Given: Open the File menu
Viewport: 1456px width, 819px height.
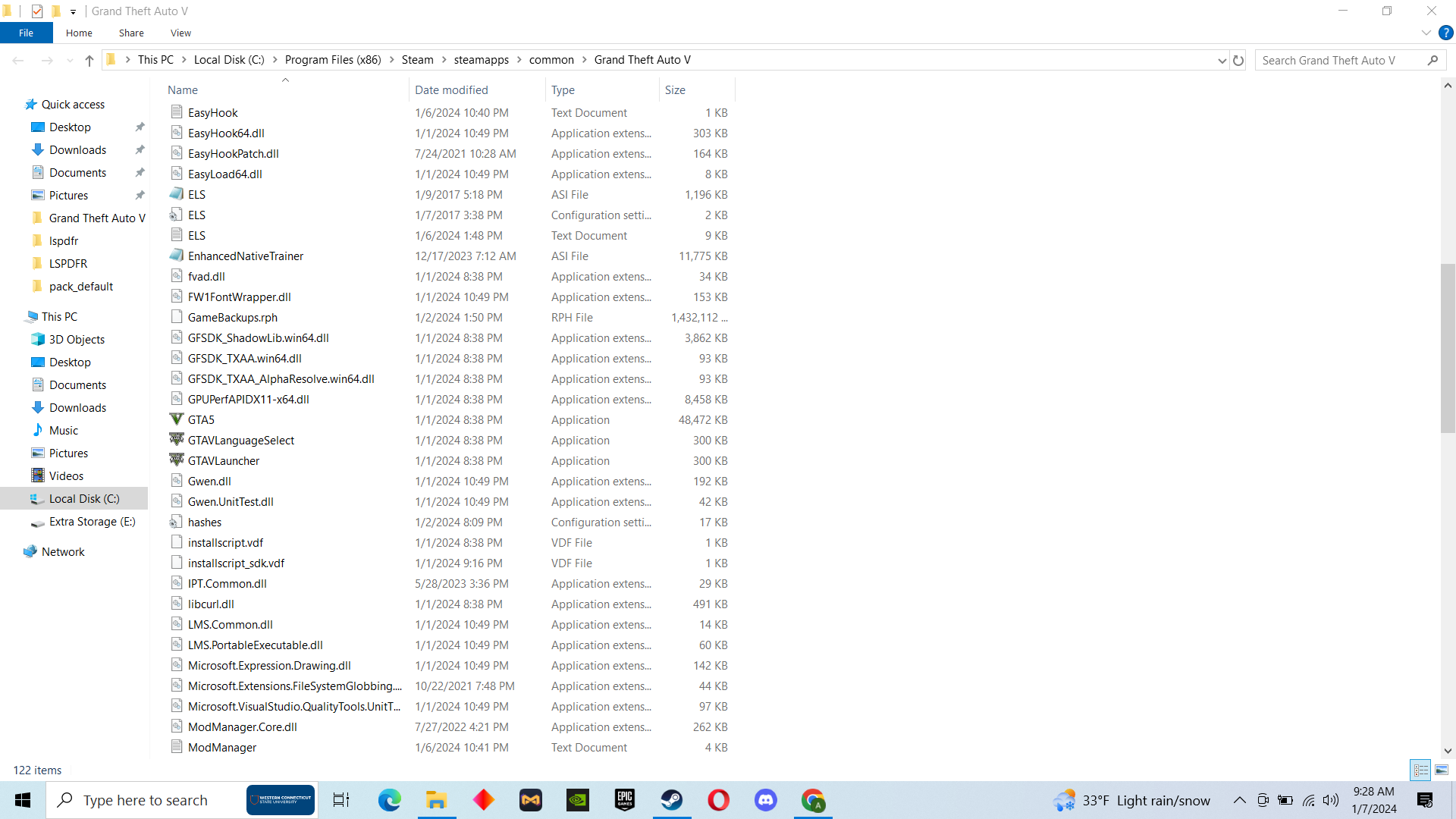Looking at the screenshot, I should click(x=26, y=33).
